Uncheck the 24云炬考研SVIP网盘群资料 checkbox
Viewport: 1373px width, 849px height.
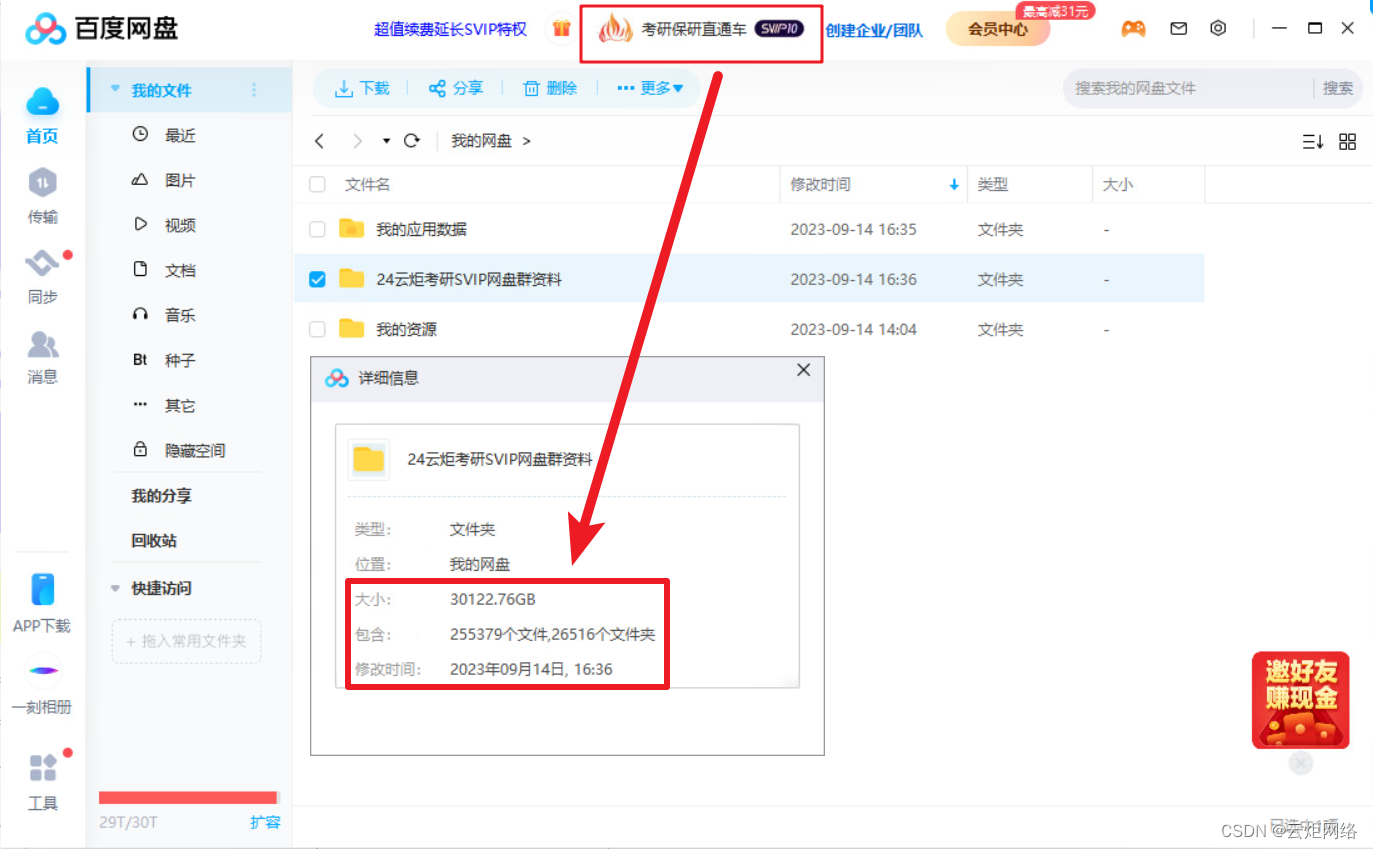[317, 279]
